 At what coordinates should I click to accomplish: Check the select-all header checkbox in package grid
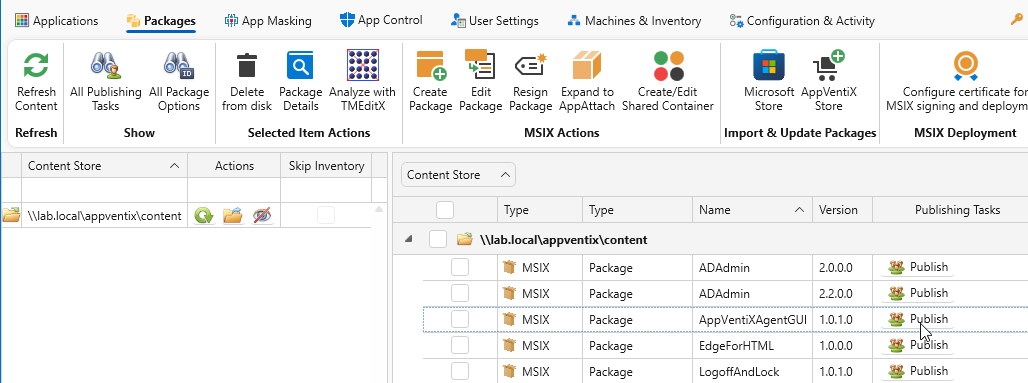pos(445,210)
